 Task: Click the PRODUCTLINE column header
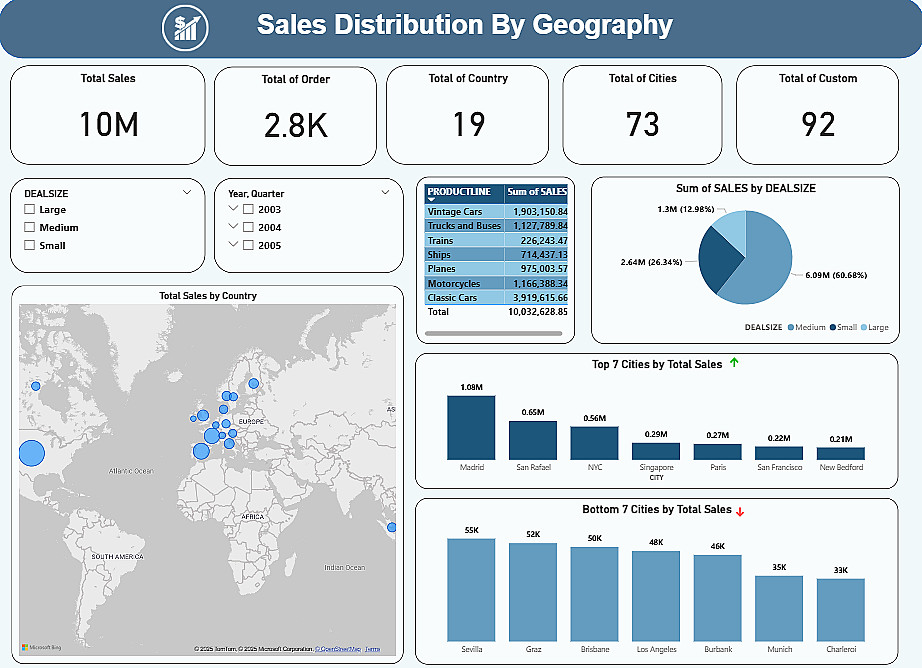point(463,193)
